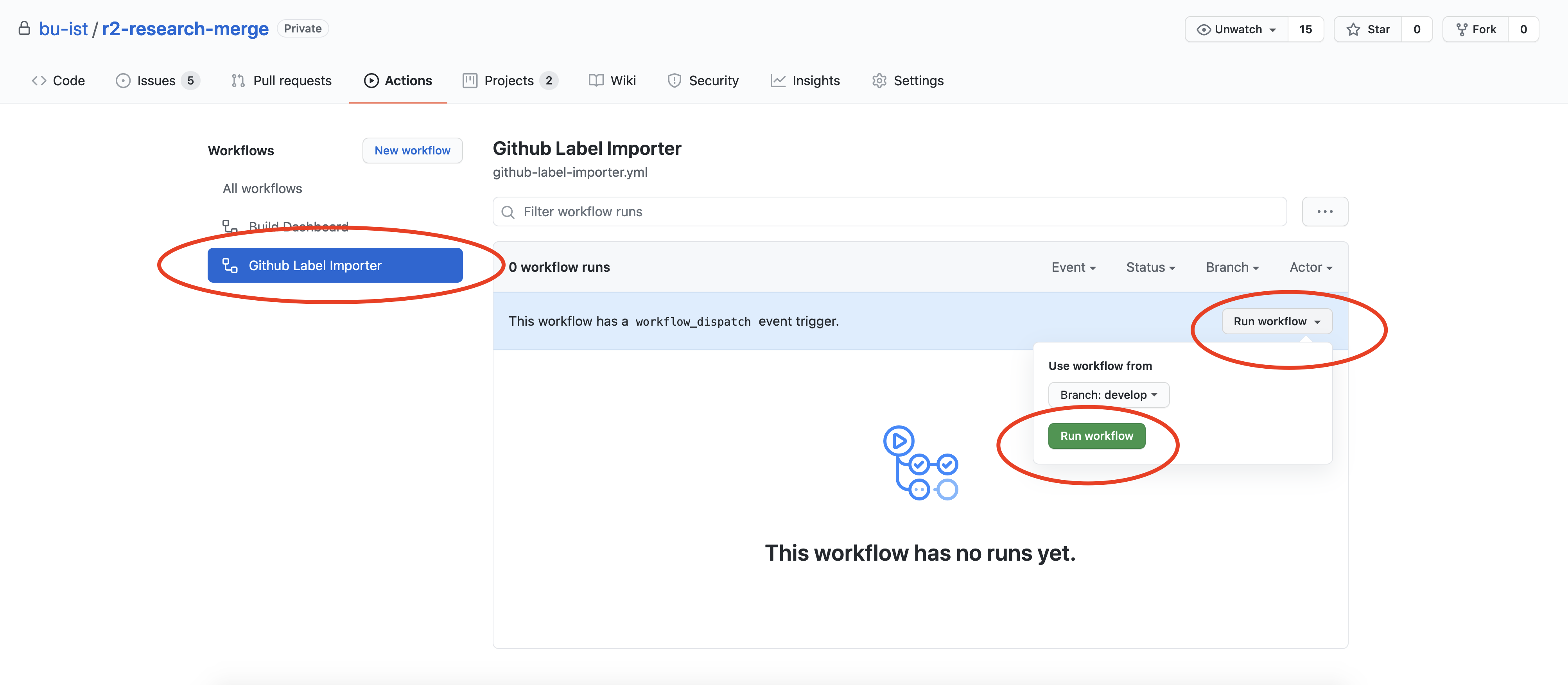Image resolution: width=1568 pixels, height=685 pixels.
Task: Open the Issues tab
Action: click(157, 81)
